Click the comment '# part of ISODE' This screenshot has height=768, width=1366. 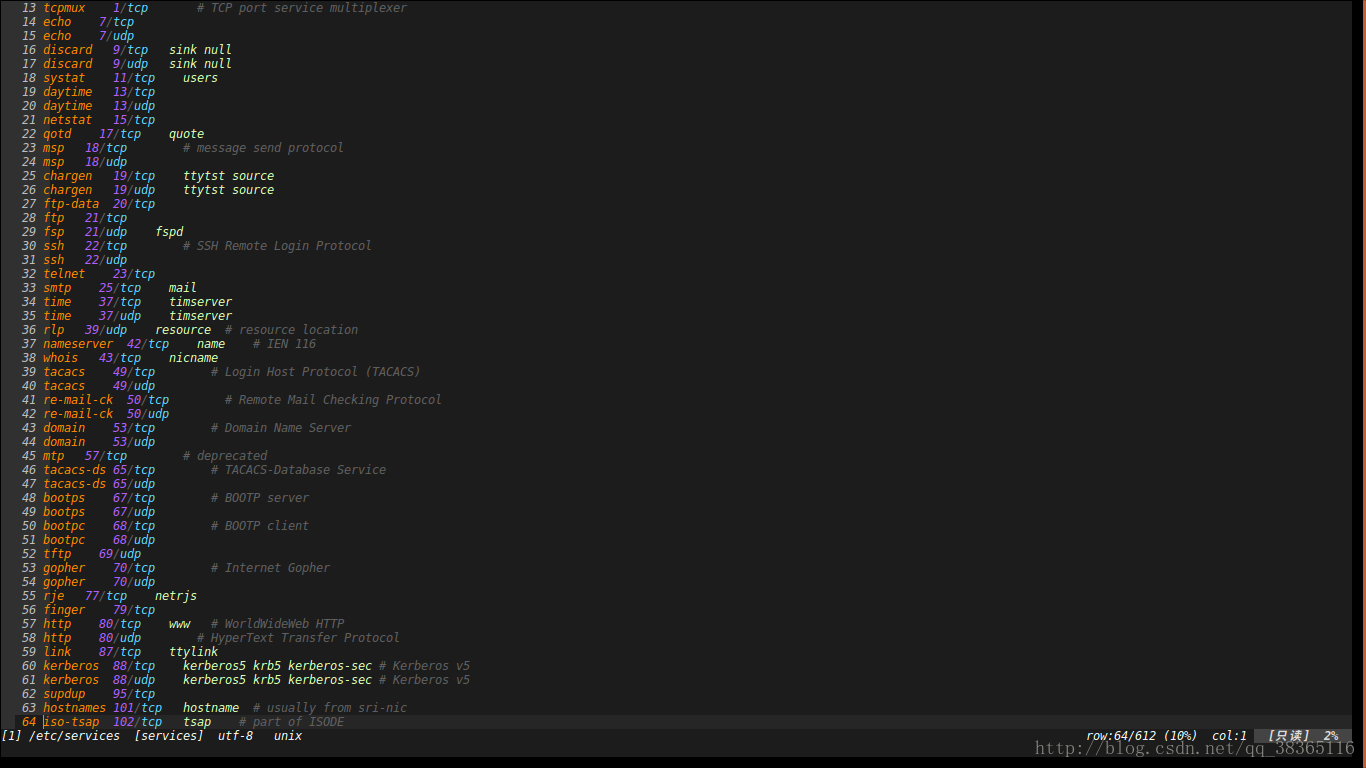pos(291,722)
